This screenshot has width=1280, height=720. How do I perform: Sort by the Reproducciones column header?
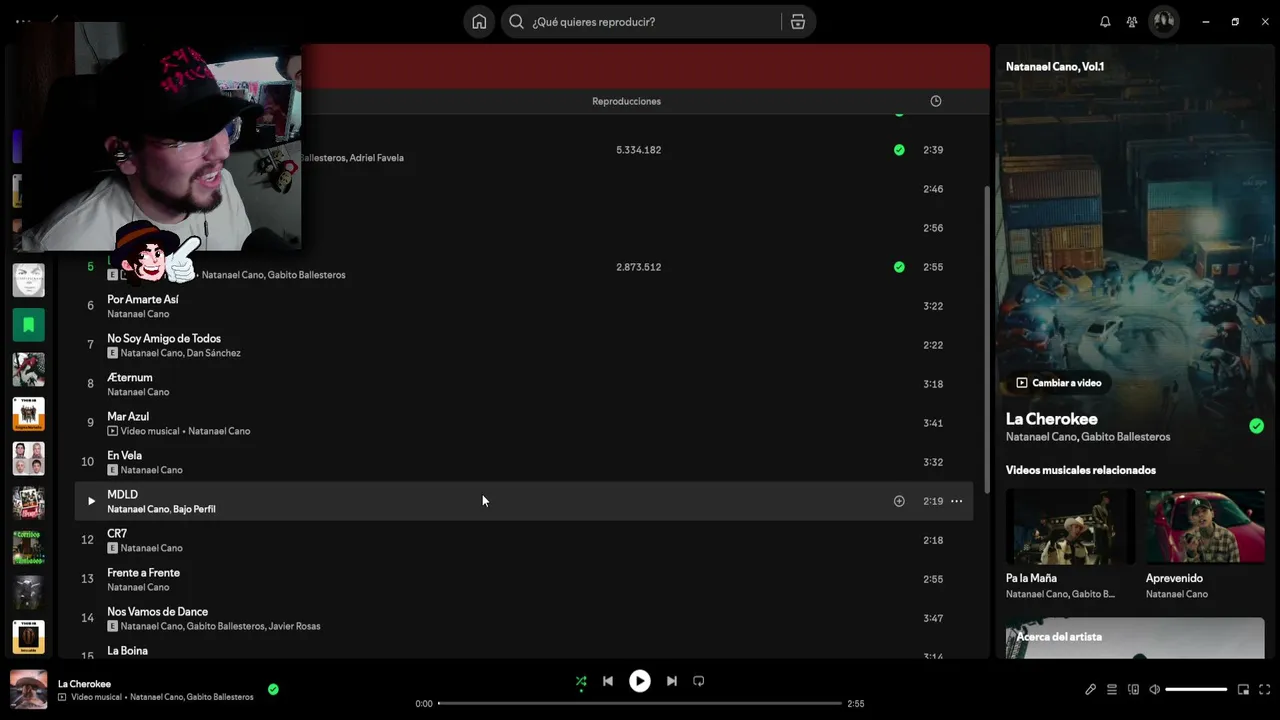click(x=626, y=101)
